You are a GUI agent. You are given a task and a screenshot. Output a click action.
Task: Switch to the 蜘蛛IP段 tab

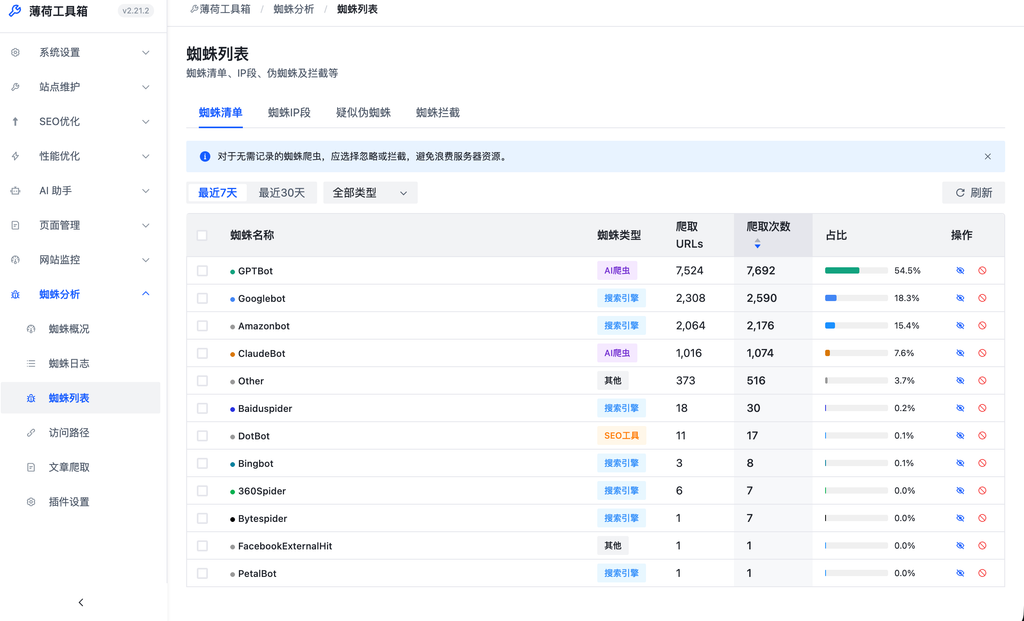coord(289,112)
